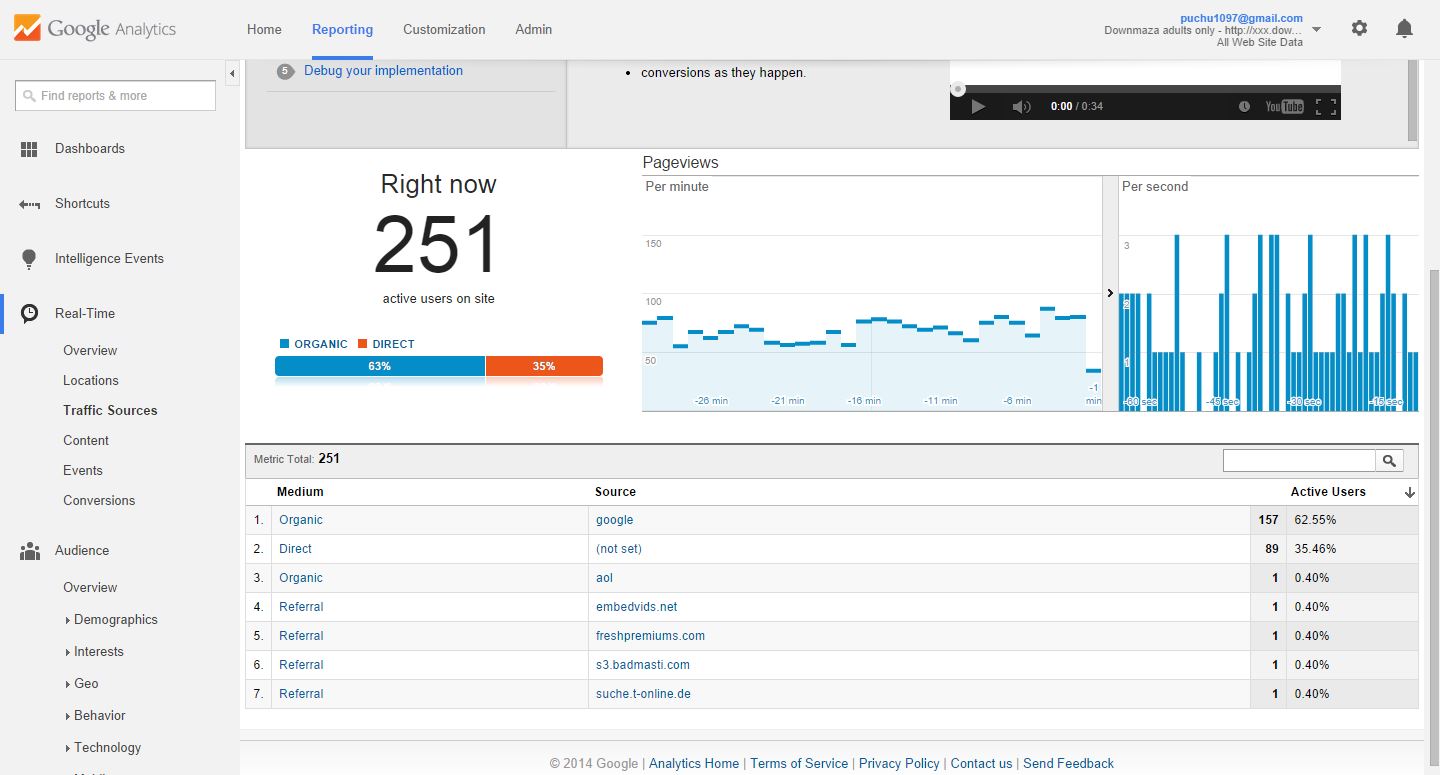The height and width of the screenshot is (775, 1440).
Task: Open Real-Time Locations report
Action: tap(91, 381)
